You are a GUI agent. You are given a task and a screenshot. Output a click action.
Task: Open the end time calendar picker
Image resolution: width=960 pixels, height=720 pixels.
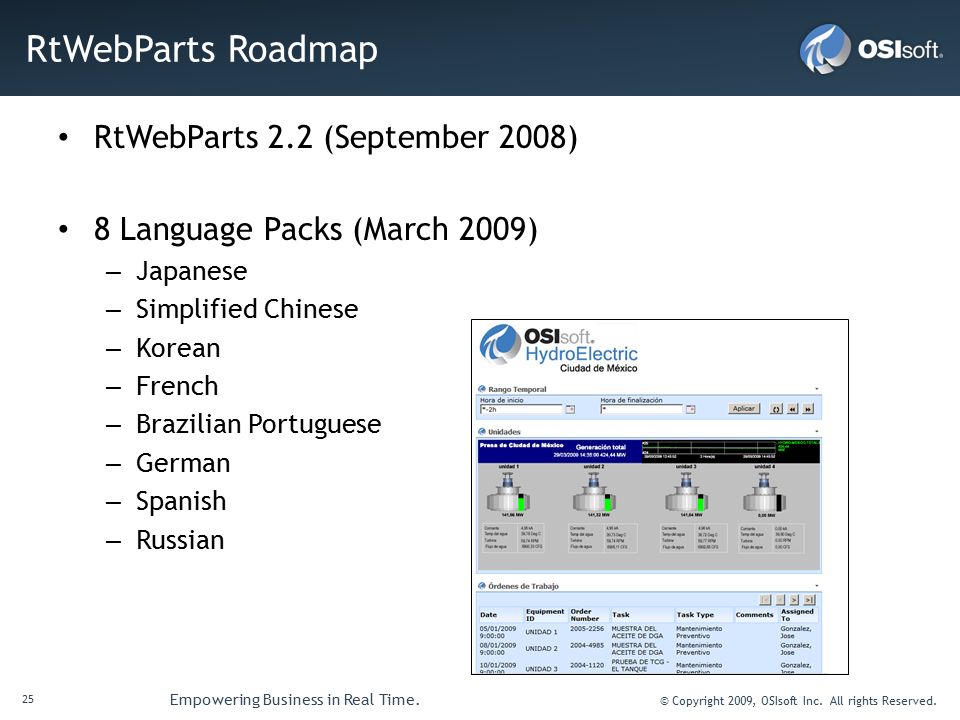coord(691,409)
